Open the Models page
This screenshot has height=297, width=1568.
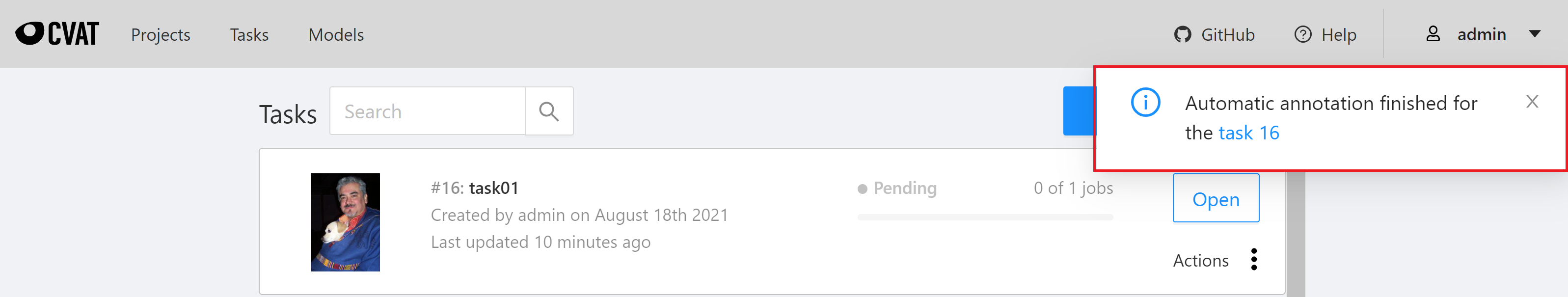pos(336,35)
